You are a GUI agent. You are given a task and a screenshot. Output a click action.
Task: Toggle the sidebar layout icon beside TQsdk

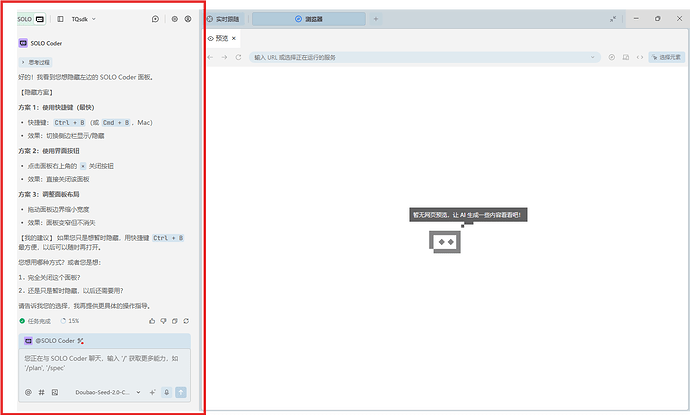tap(60, 19)
